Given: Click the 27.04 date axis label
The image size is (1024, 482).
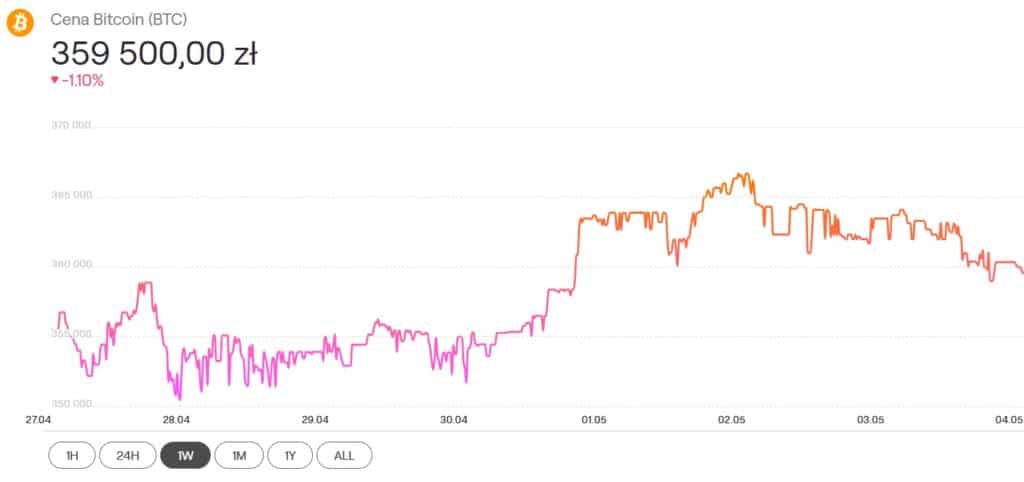Looking at the screenshot, I should [39, 419].
